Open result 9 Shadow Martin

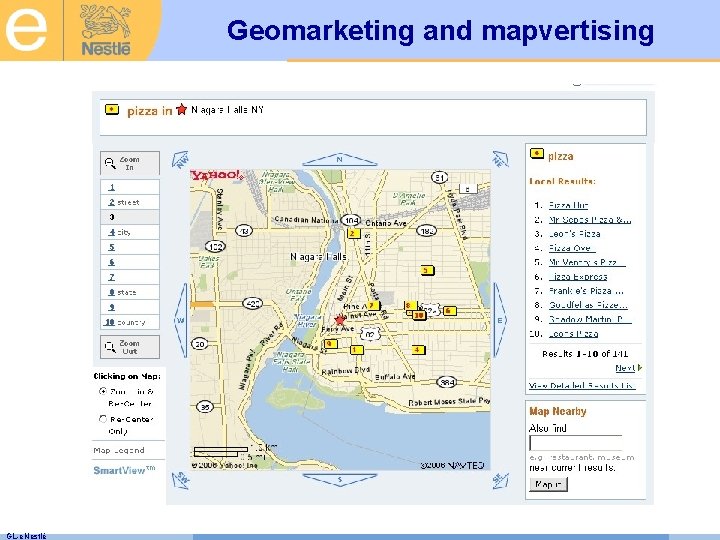590,319
